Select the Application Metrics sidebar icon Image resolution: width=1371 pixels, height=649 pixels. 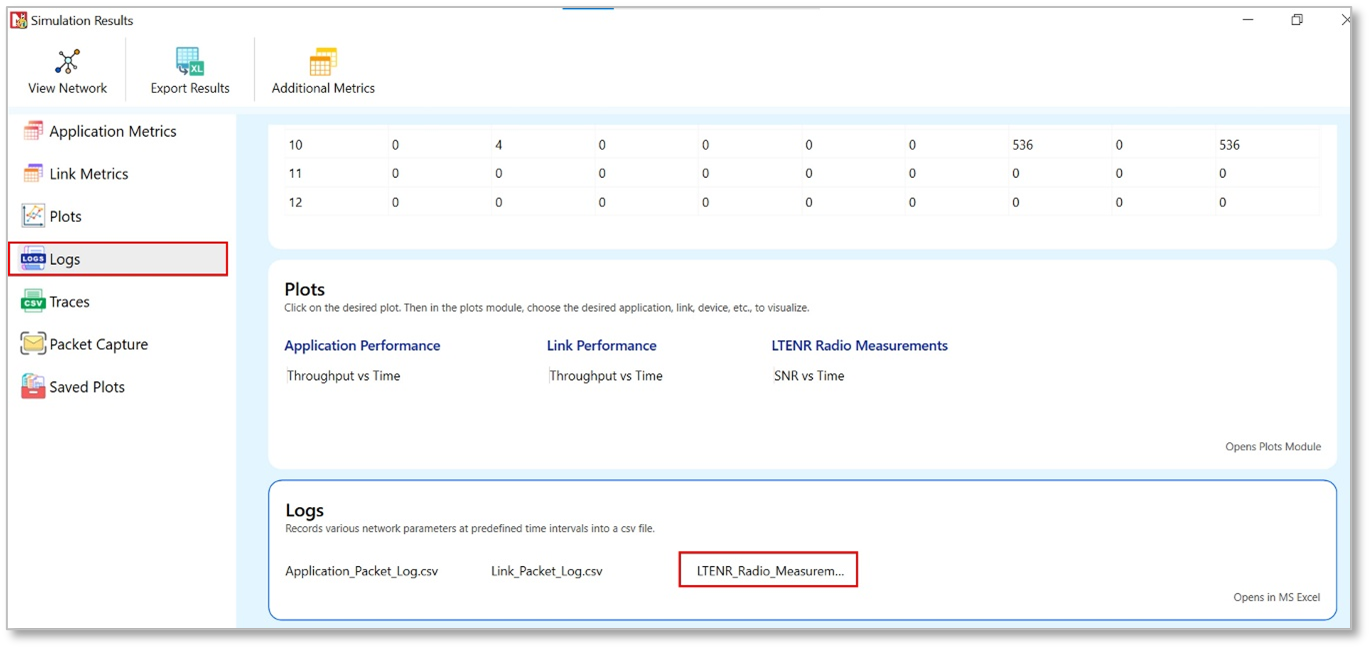[33, 131]
